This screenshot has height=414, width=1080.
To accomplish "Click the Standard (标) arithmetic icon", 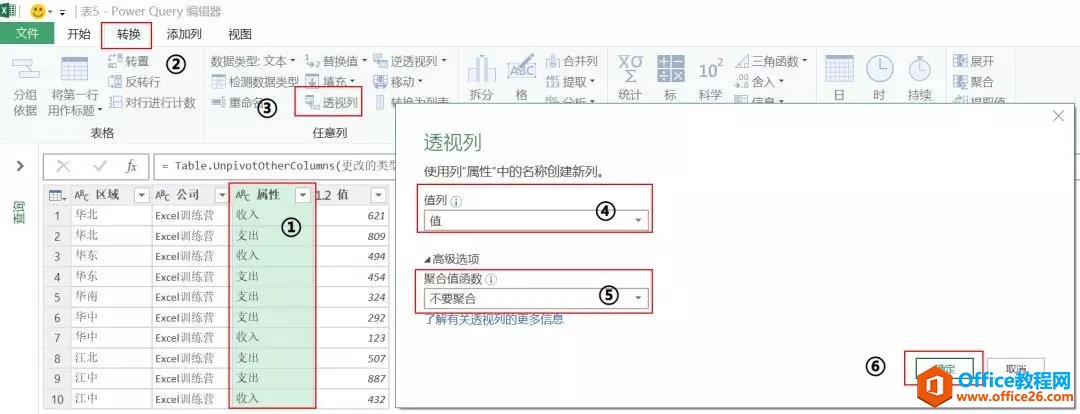I will coord(670,70).
